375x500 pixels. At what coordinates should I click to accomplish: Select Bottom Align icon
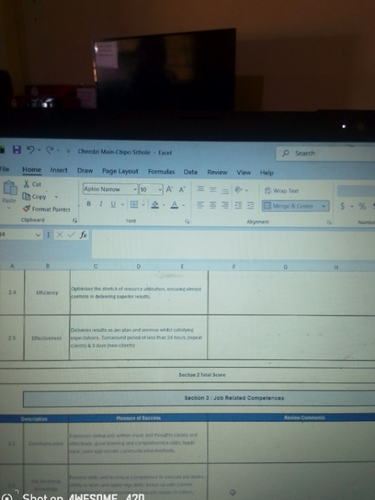pyautogui.click(x=225, y=191)
